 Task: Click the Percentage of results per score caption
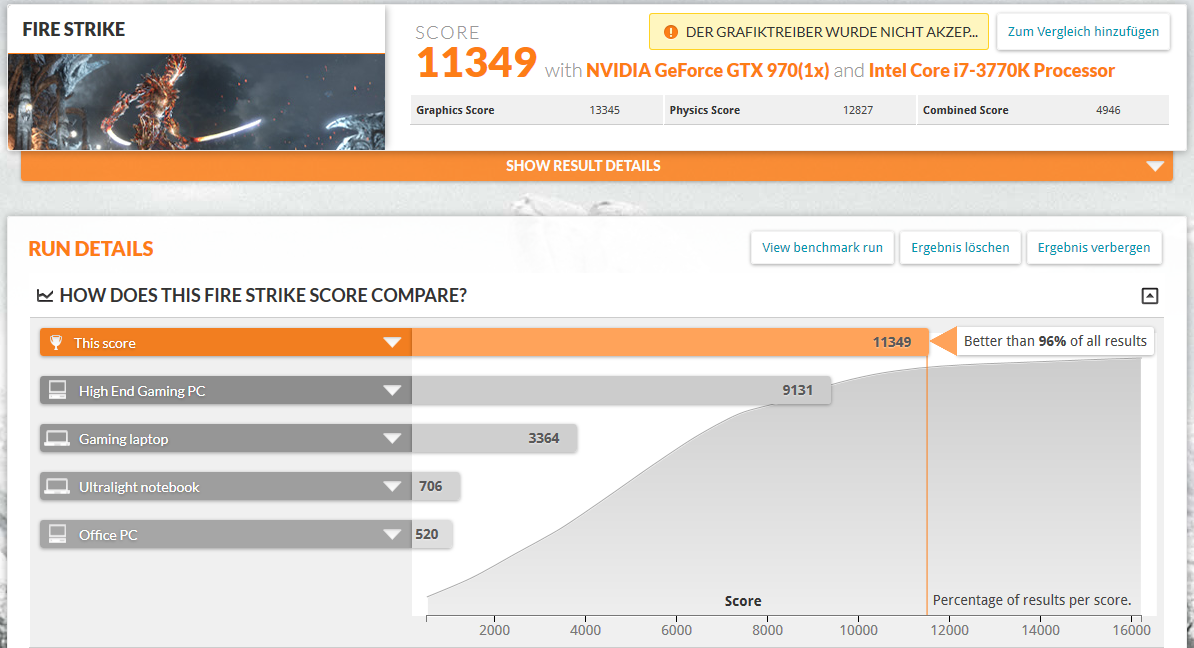point(1032,600)
